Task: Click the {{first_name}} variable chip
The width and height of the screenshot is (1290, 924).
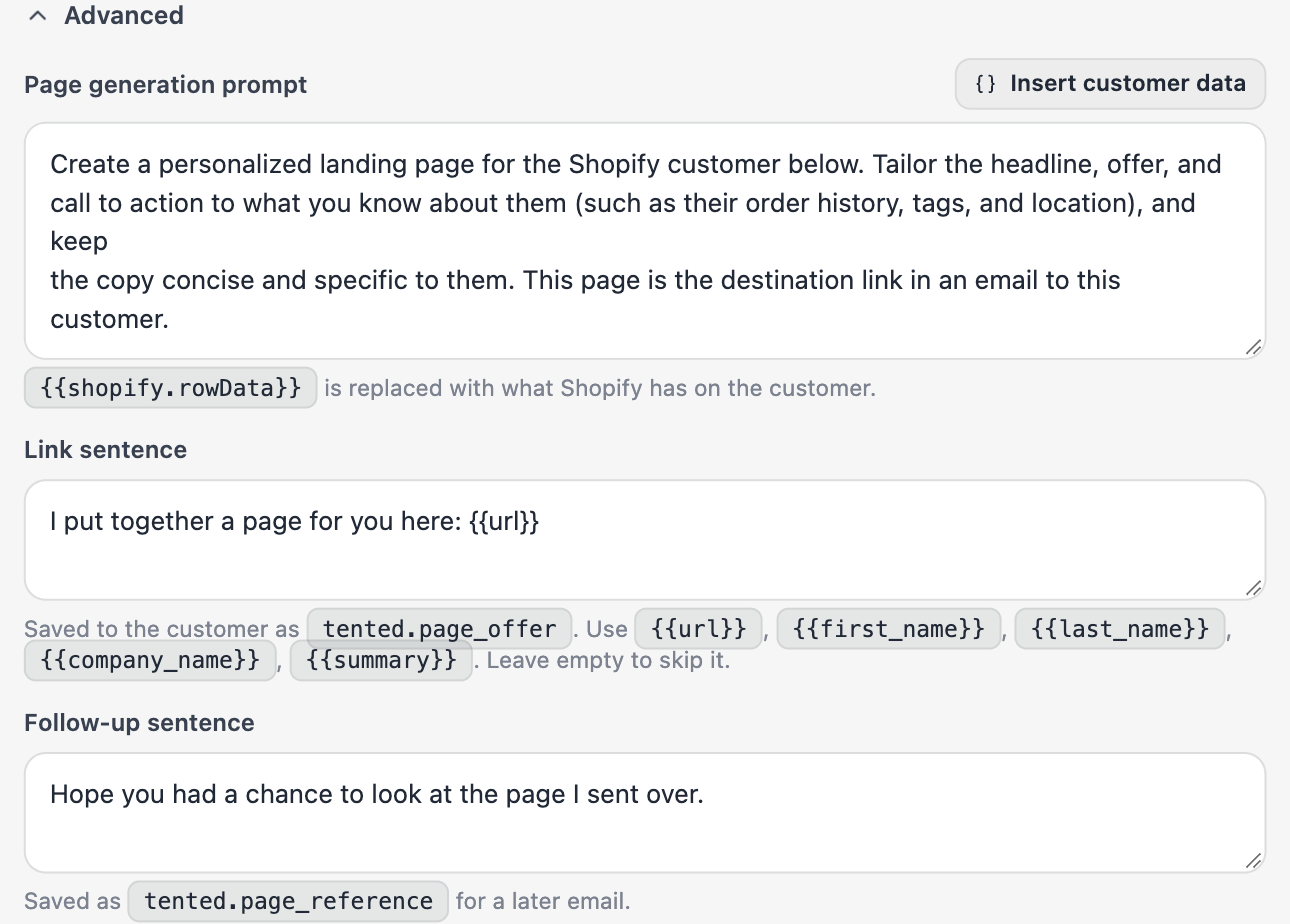Action: pyautogui.click(x=889, y=629)
